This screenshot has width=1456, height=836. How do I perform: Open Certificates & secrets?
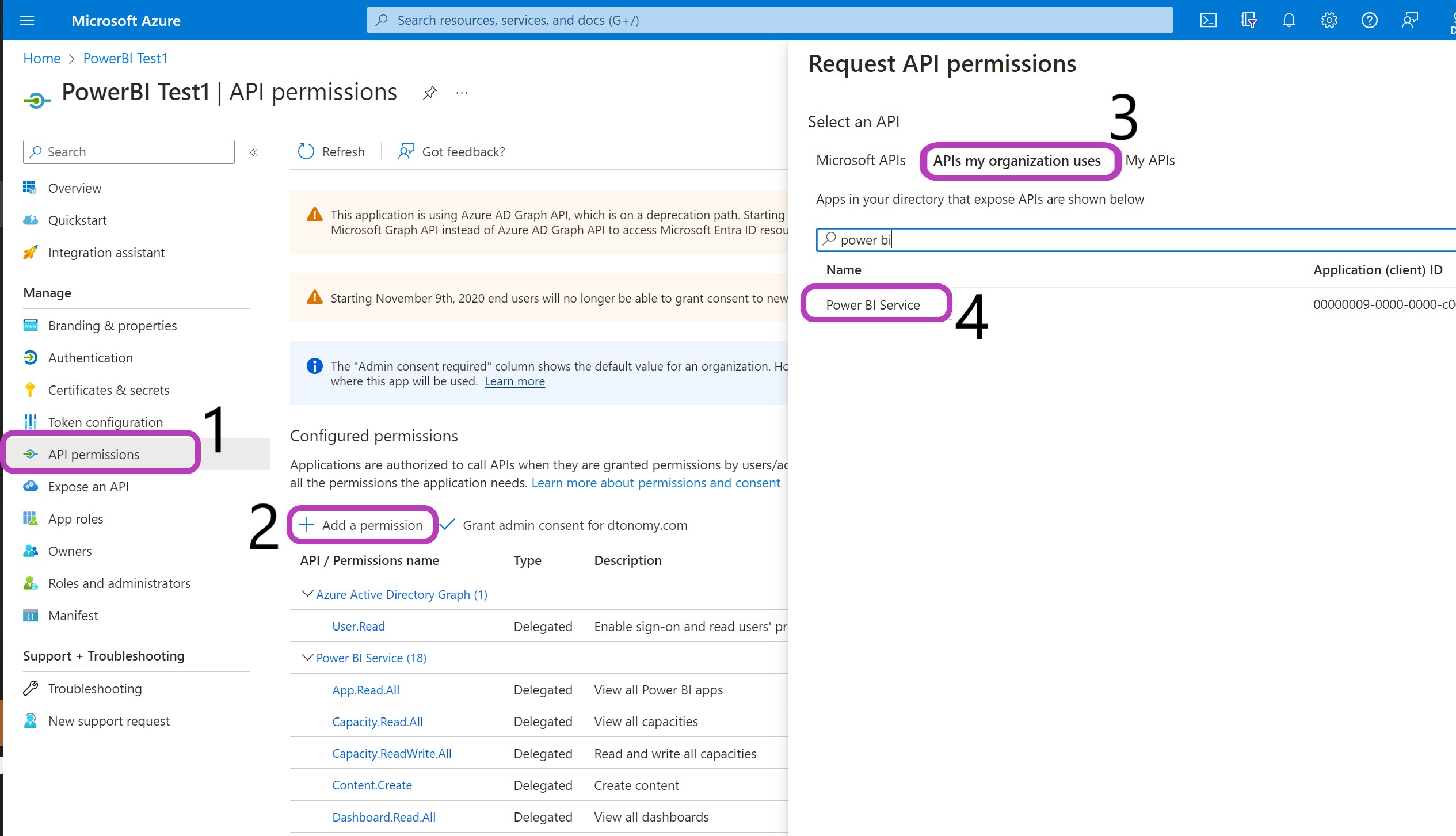(108, 390)
